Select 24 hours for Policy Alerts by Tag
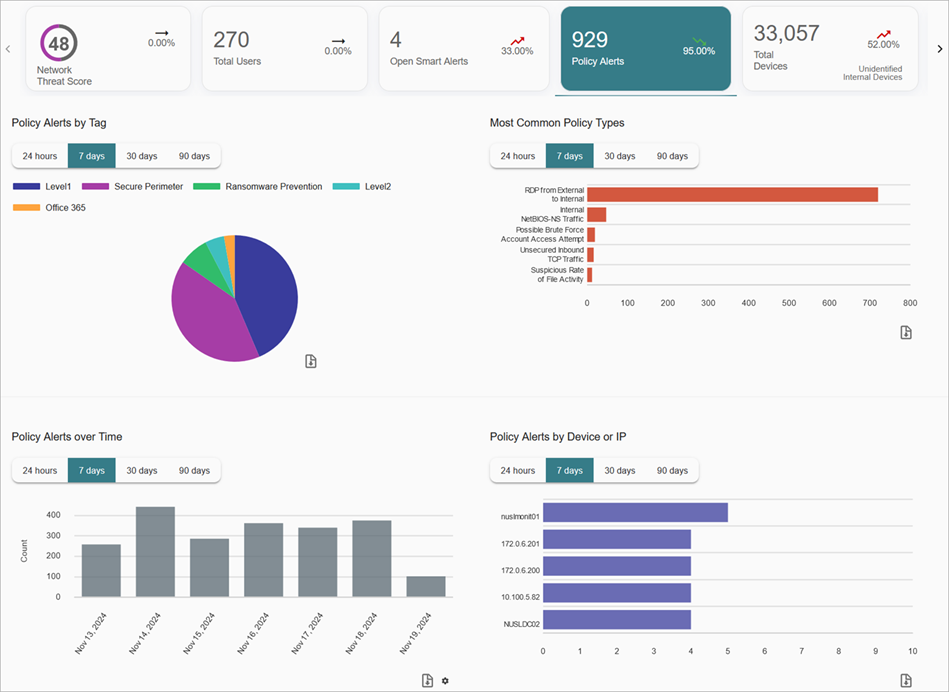 point(40,156)
